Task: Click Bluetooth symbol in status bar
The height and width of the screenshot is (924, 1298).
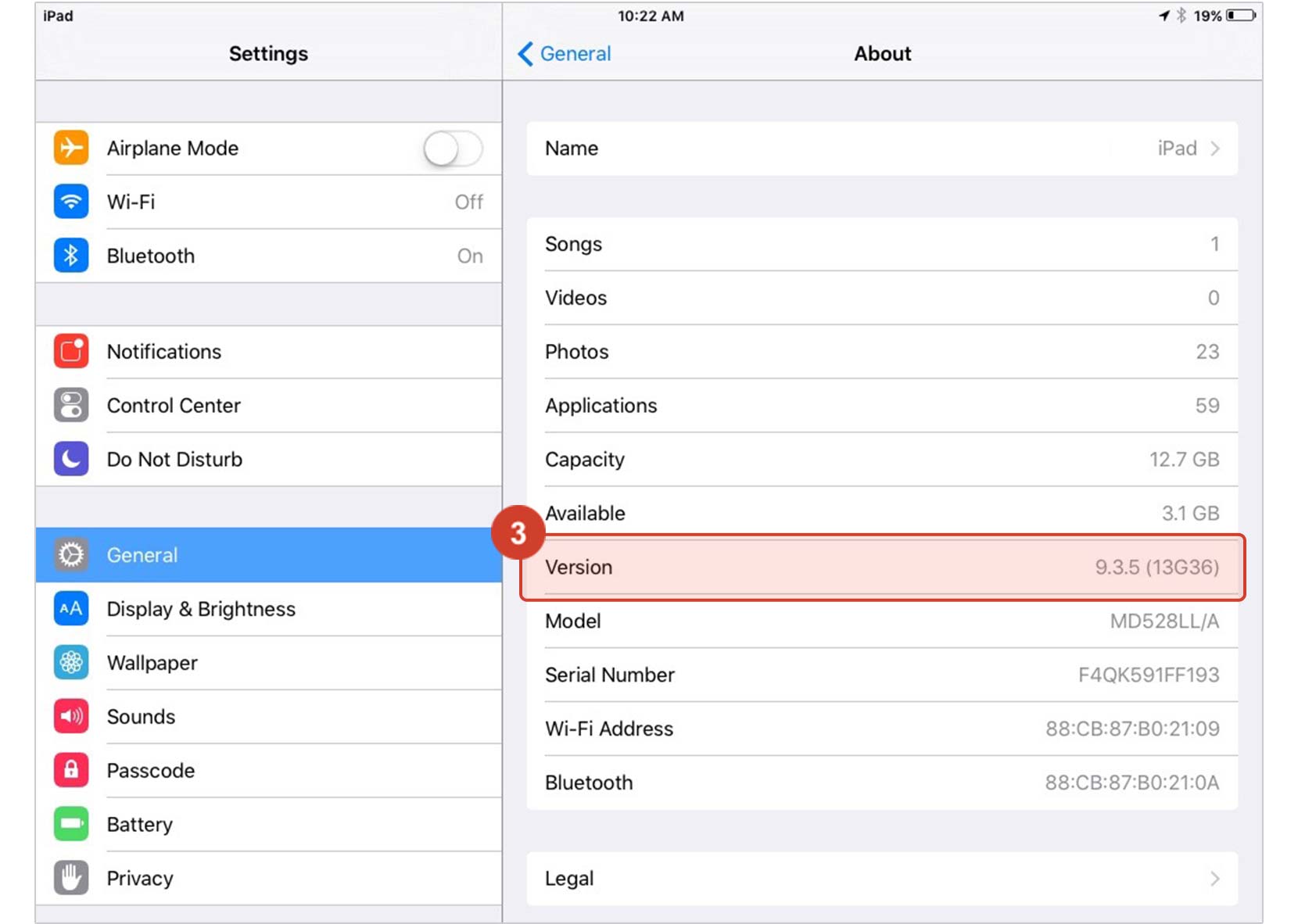Action: (1181, 16)
